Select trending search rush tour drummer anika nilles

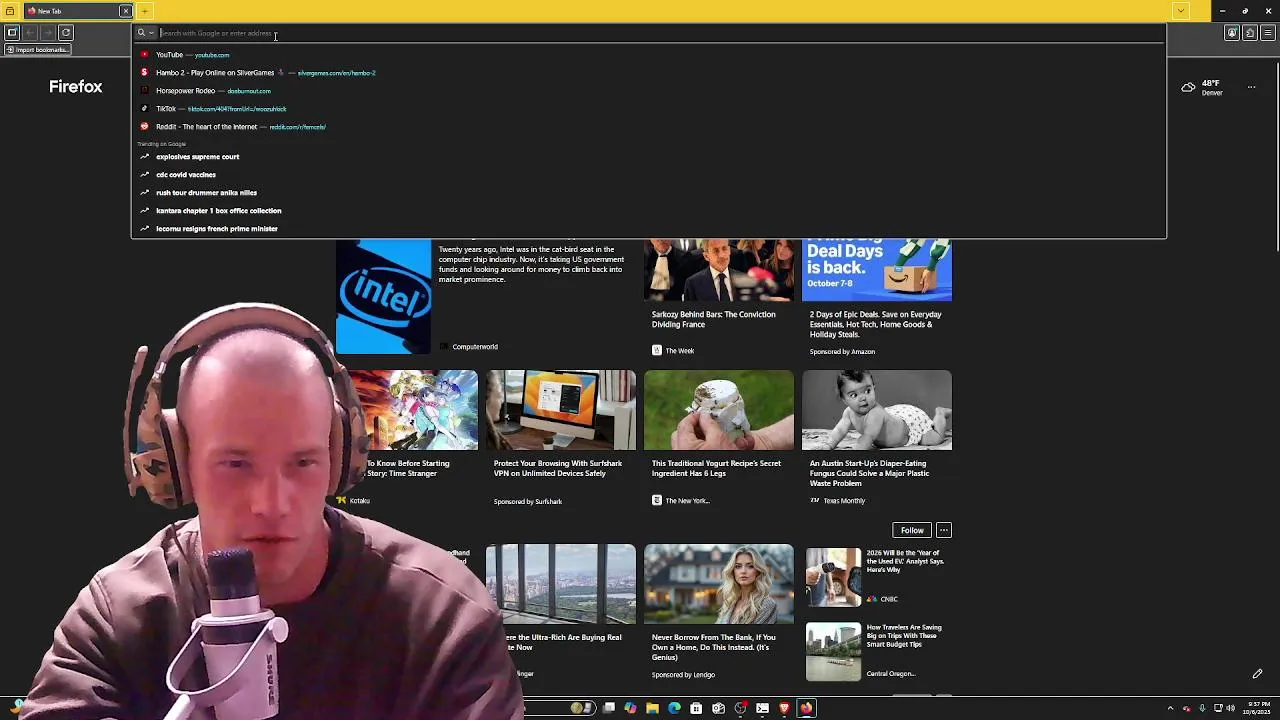tap(648, 193)
